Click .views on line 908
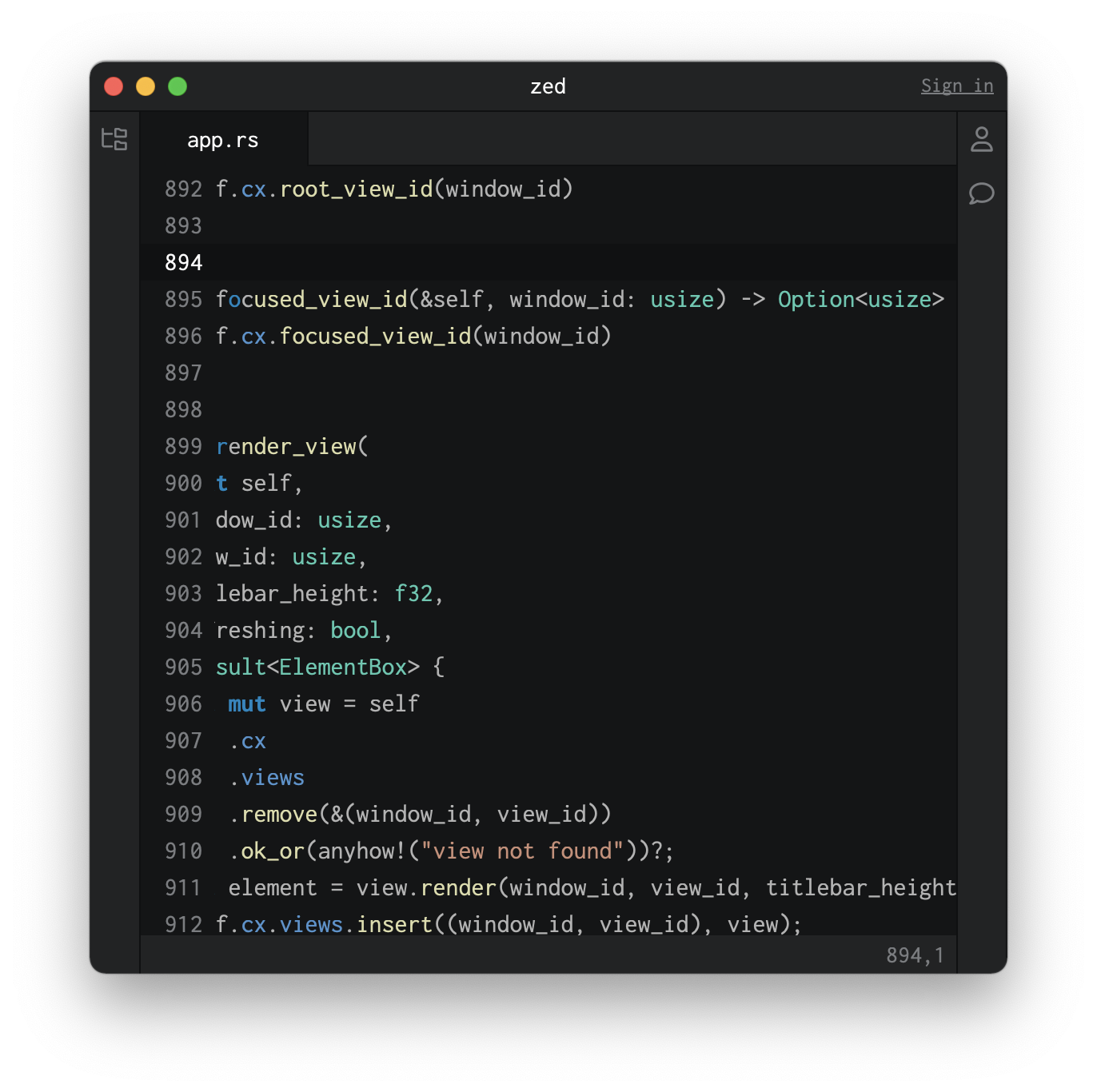The image size is (1097, 1092). [267, 778]
